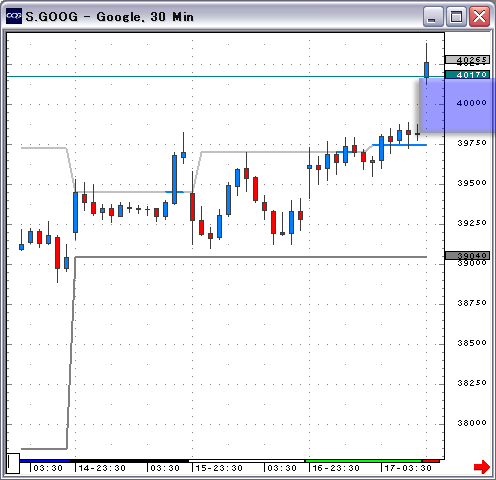Screen dimensions: 496x480
Task: Click the 38000 price axis label
Action: (x=472, y=423)
